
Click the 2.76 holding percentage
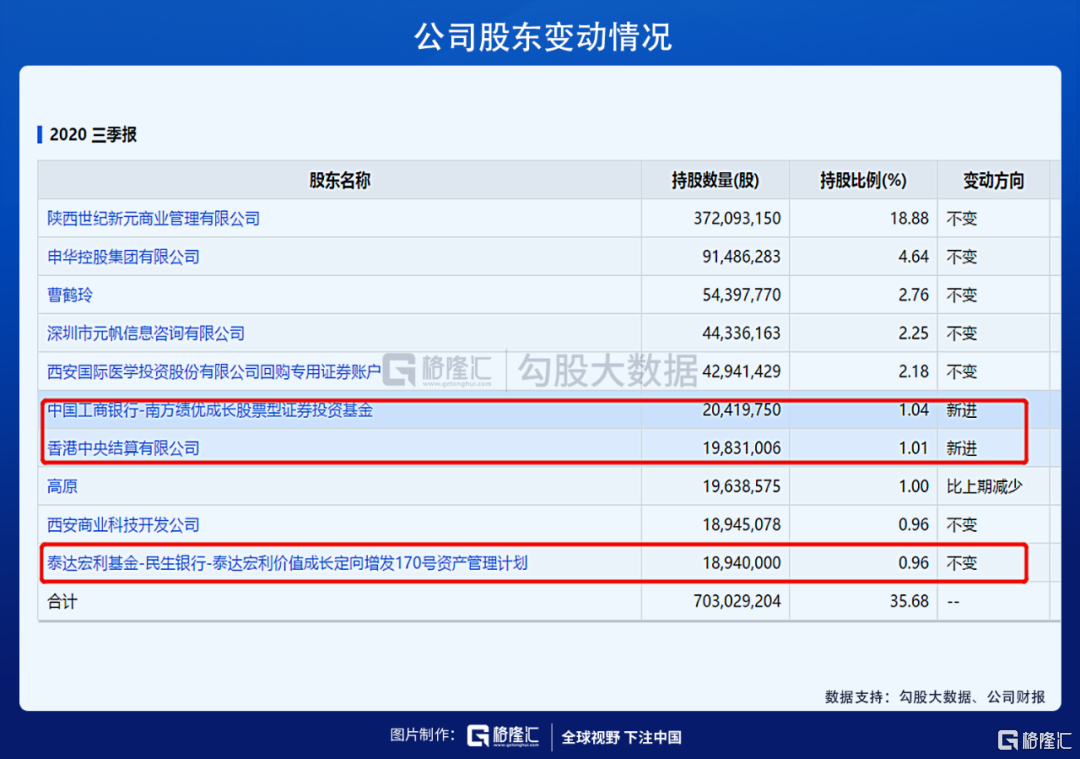[913, 295]
